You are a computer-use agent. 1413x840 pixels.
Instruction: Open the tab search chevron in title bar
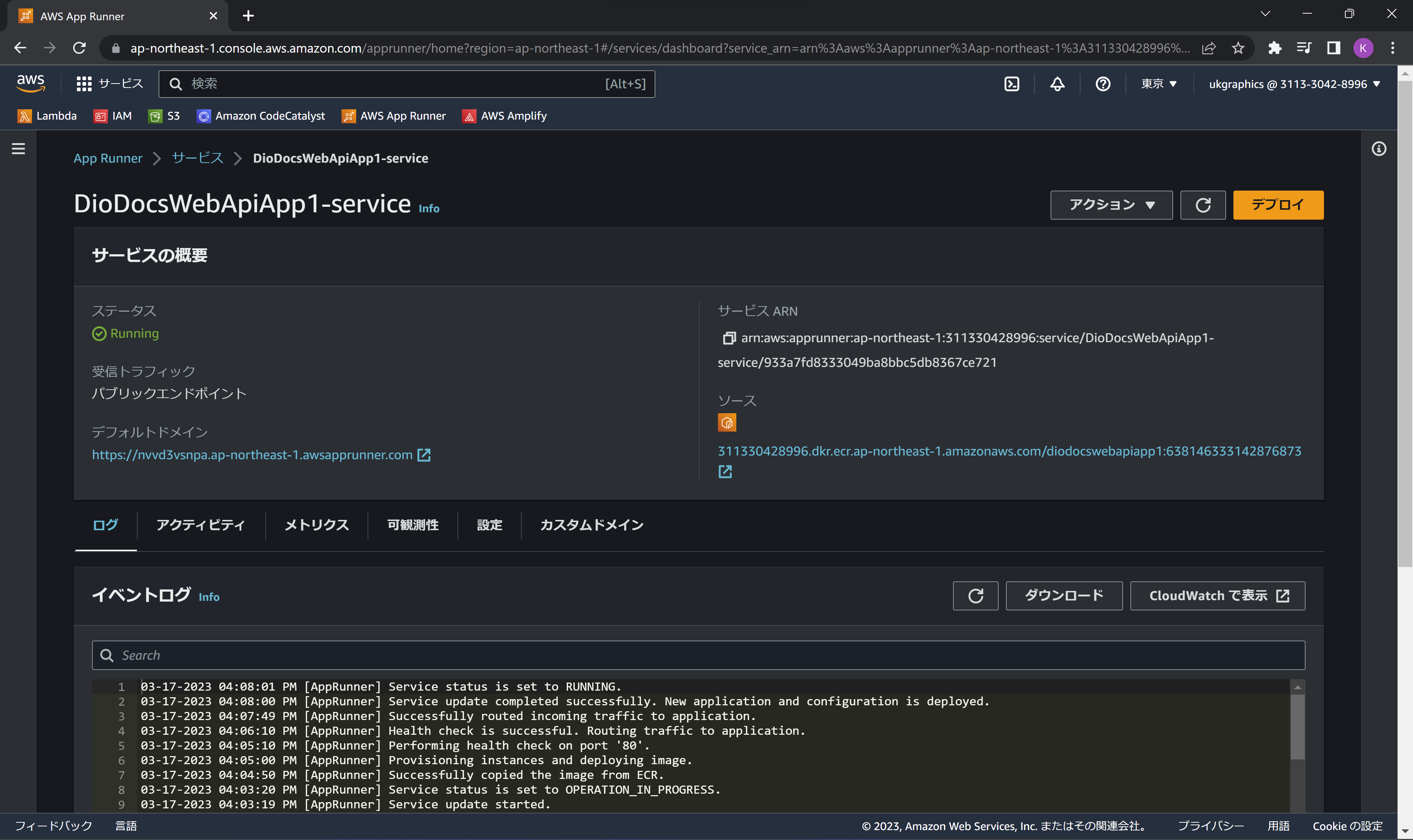[1265, 14]
